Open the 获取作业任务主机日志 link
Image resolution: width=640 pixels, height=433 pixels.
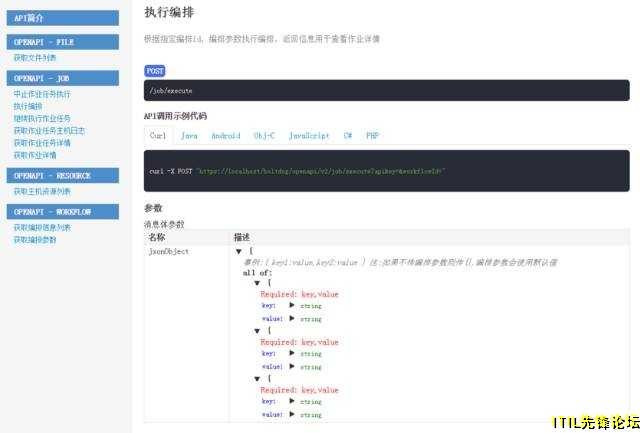(49, 131)
